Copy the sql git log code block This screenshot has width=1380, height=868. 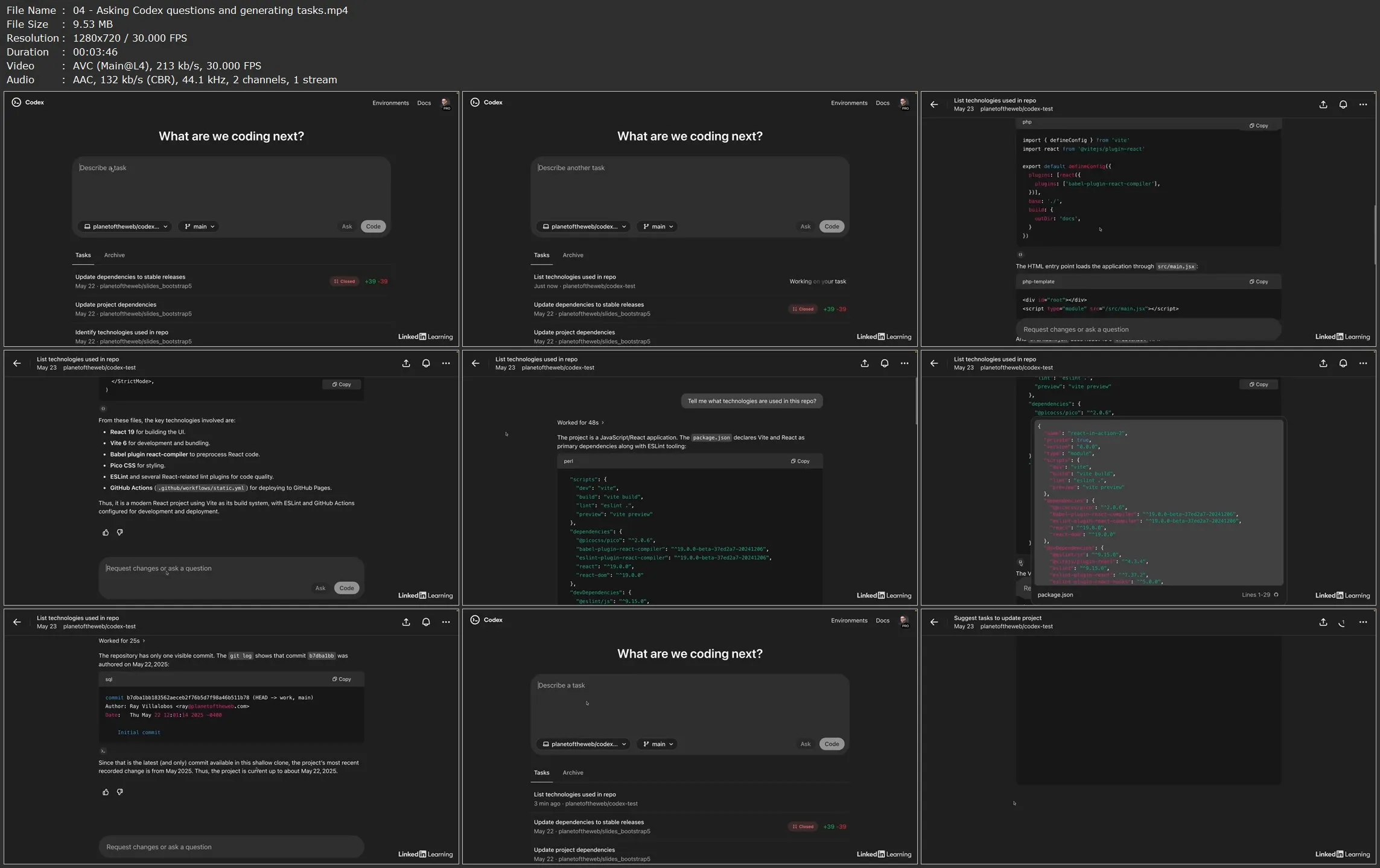342,679
